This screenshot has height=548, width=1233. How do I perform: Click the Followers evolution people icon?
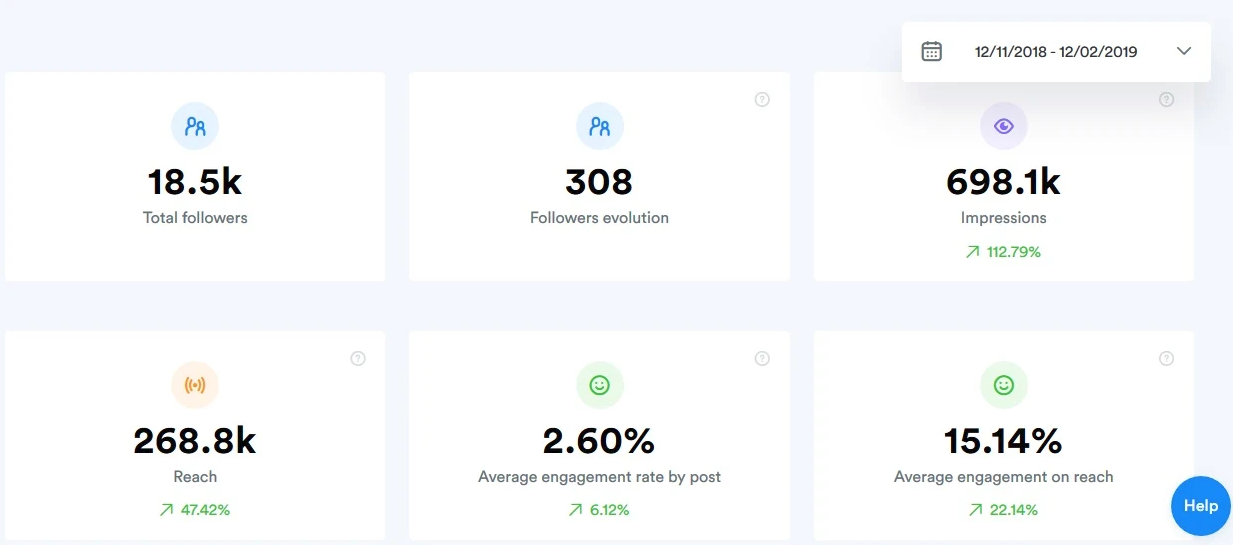pos(600,126)
